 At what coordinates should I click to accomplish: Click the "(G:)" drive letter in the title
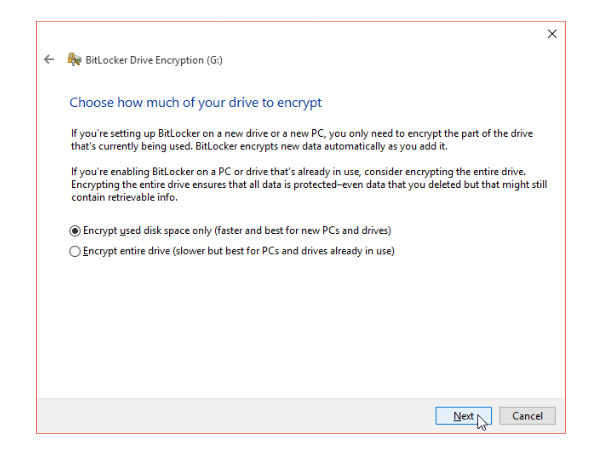click(x=214, y=60)
